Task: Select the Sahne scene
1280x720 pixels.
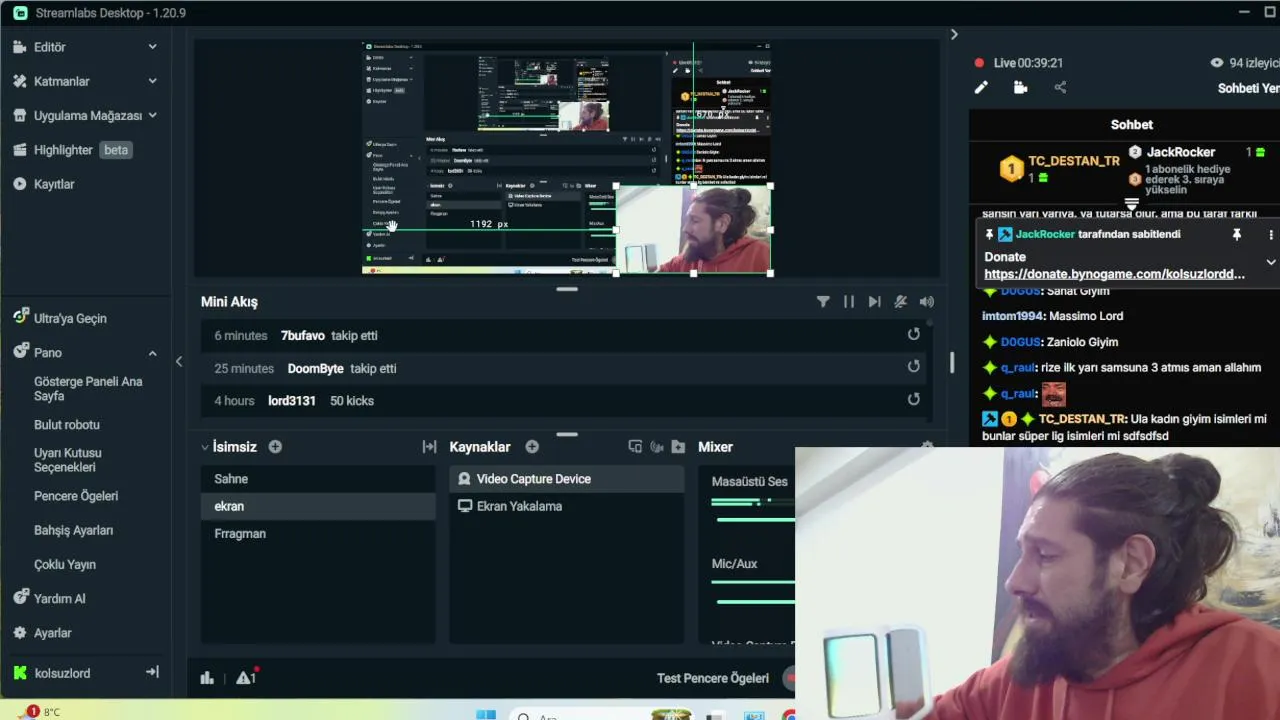Action: click(318, 479)
